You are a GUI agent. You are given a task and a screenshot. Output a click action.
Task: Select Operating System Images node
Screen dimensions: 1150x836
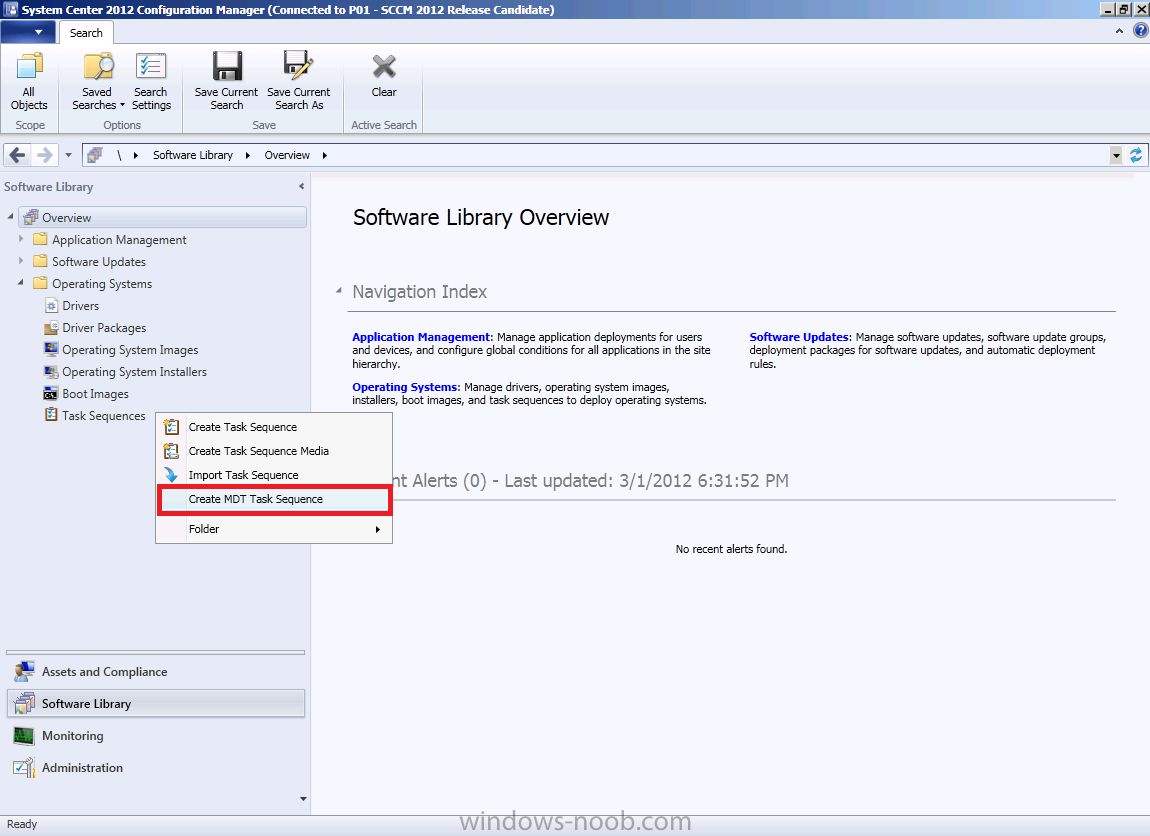pyautogui.click(x=122, y=350)
